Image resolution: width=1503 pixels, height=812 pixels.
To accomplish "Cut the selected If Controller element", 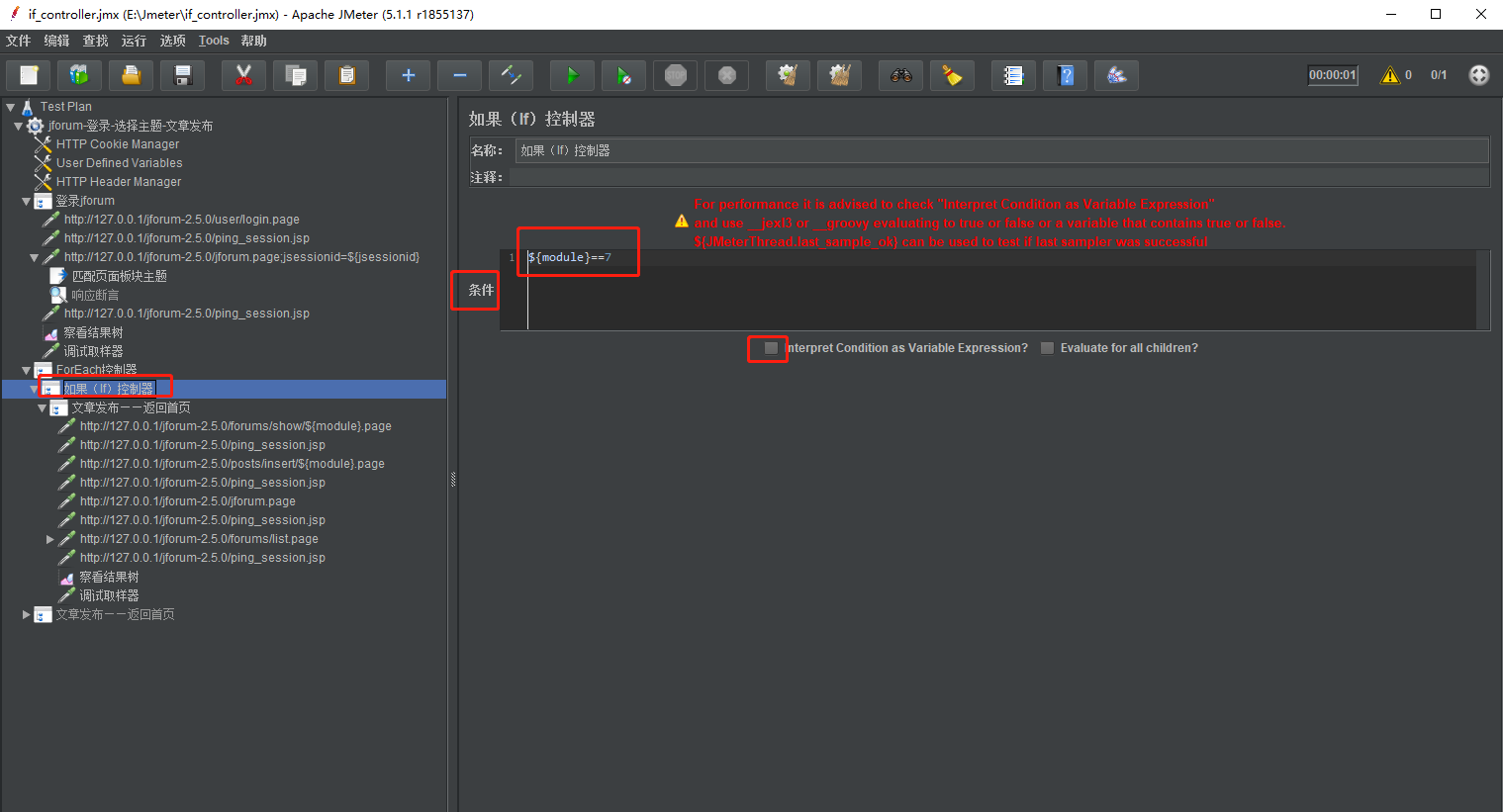I will coord(243,75).
